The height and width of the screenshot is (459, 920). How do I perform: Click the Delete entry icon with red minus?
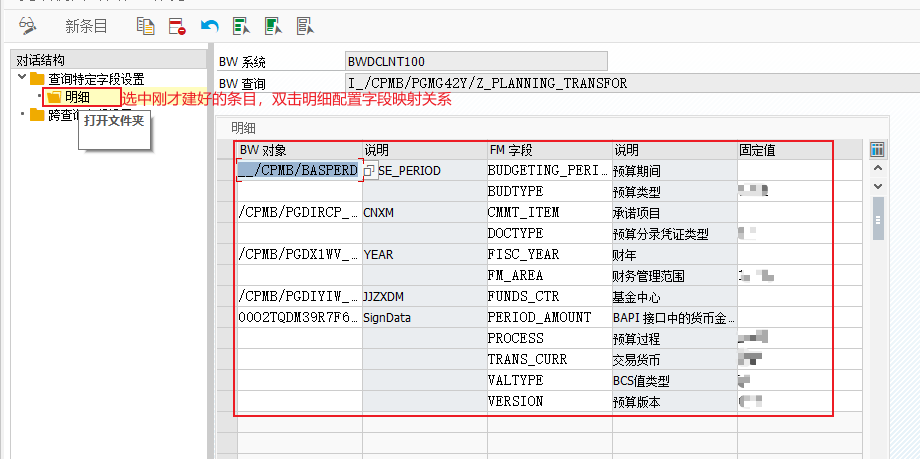click(177, 26)
